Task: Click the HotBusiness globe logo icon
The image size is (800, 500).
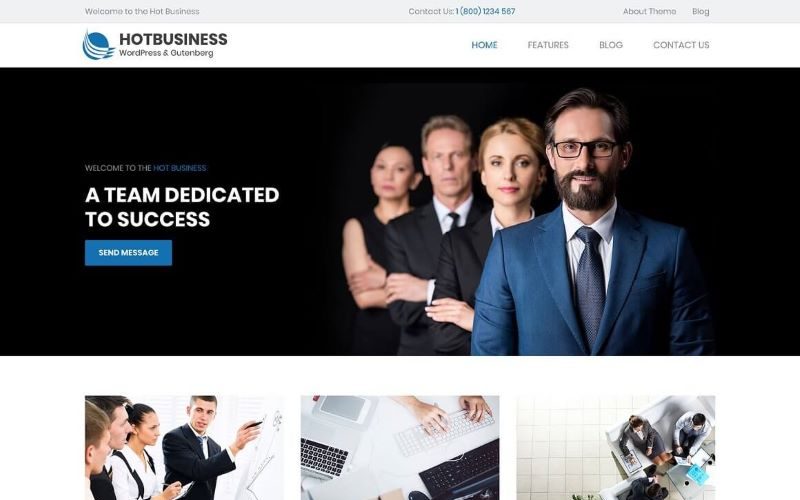Action: click(x=98, y=45)
